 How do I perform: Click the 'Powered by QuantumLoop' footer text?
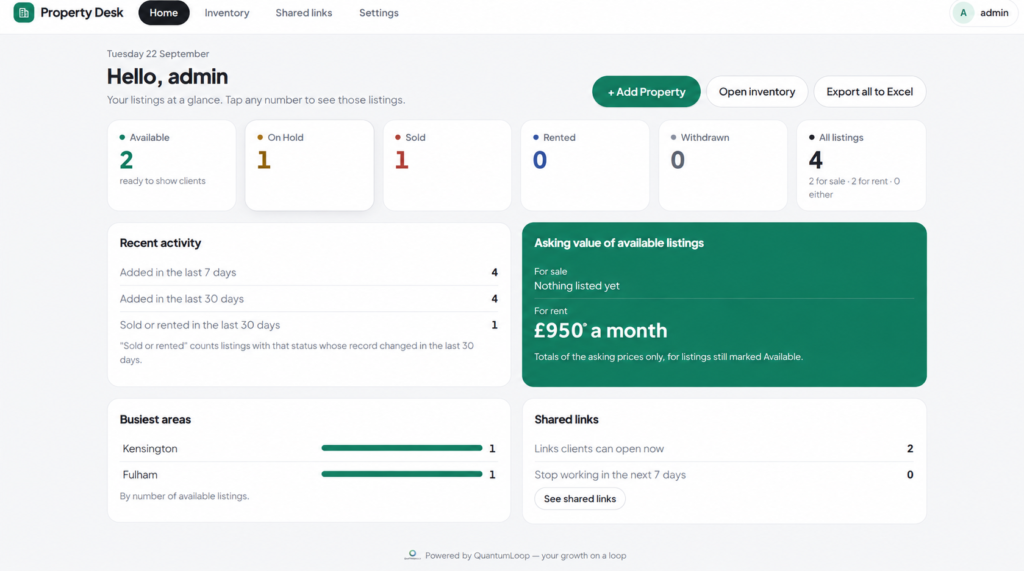click(x=526, y=555)
